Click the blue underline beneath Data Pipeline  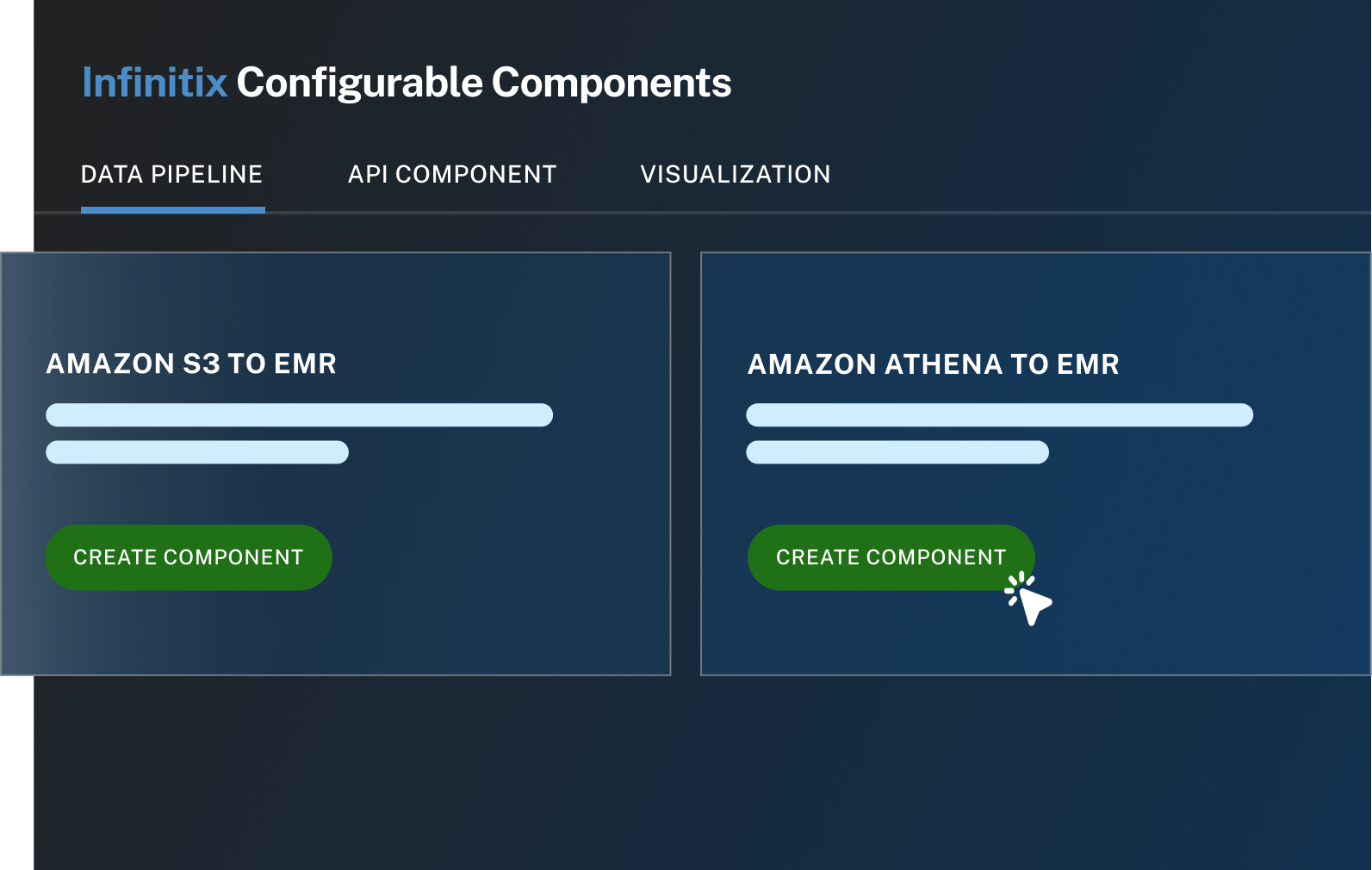(173, 210)
